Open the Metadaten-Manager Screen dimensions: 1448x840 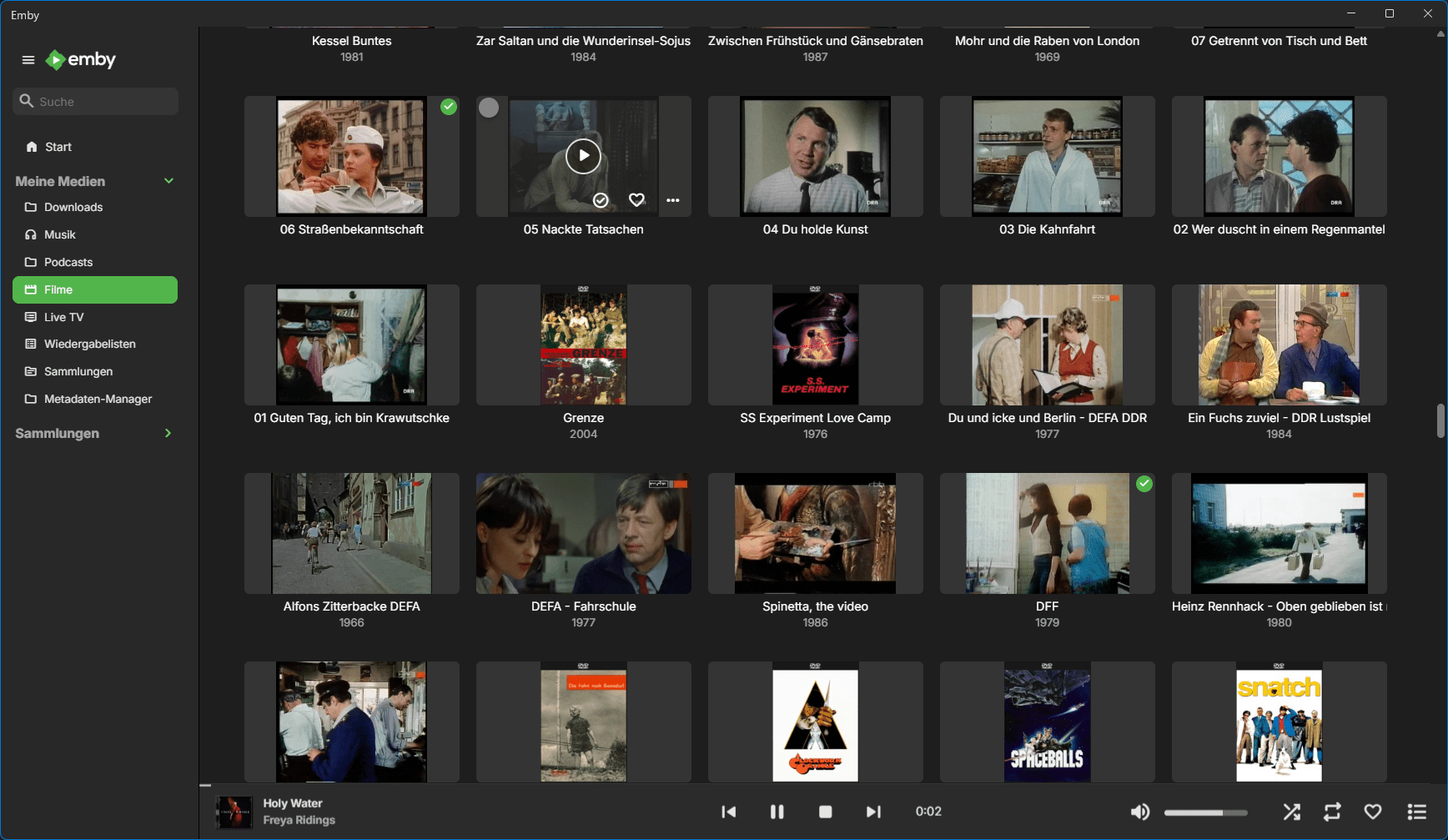click(x=98, y=399)
